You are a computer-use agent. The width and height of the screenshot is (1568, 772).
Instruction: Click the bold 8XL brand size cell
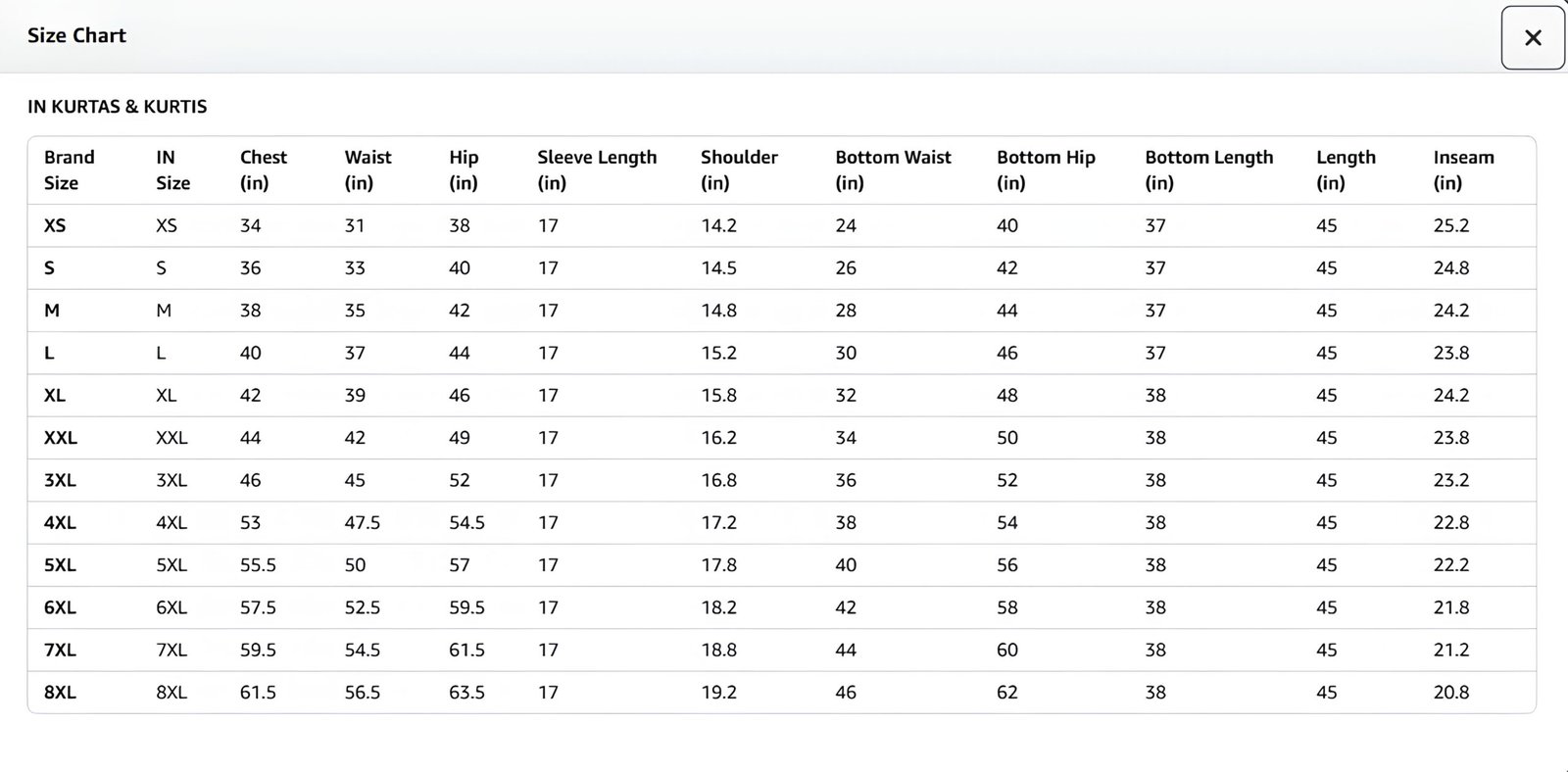(60, 693)
